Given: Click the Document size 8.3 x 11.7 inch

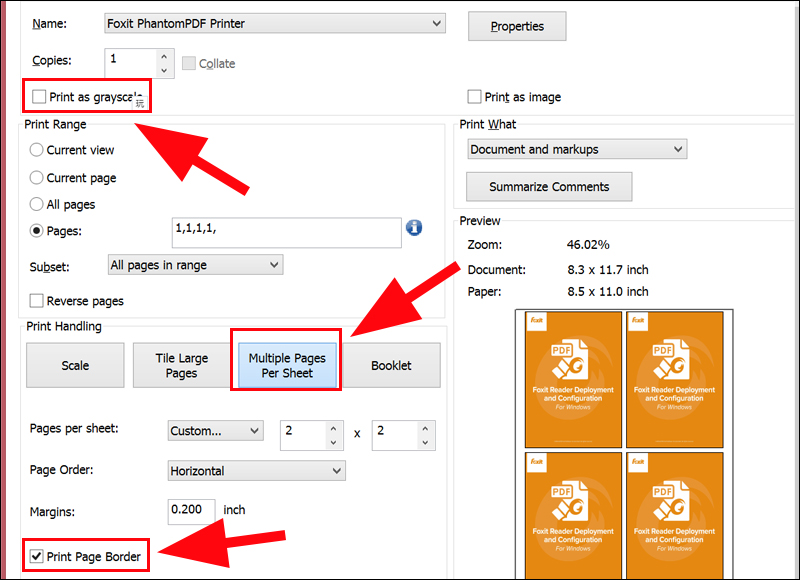Looking at the screenshot, I should (x=608, y=269).
